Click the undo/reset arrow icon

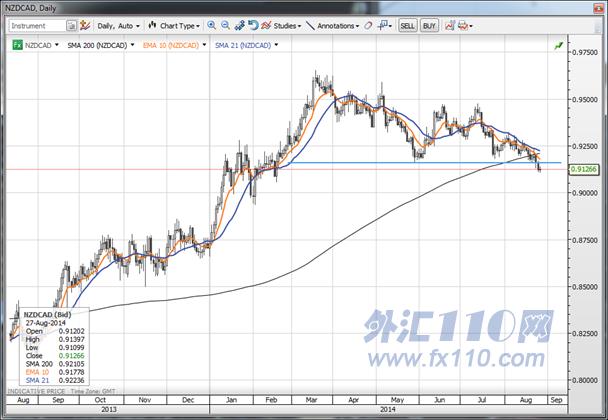click(x=253, y=26)
